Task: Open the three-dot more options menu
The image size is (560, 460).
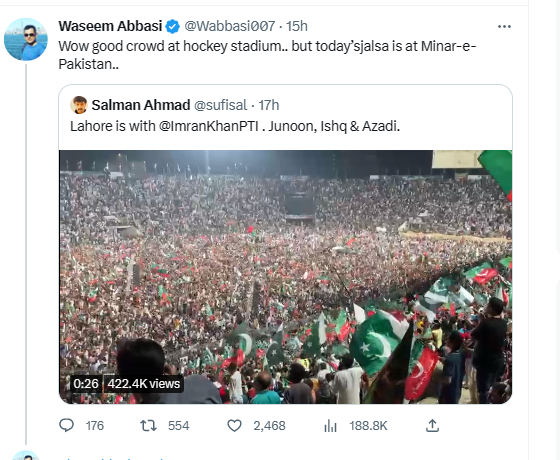Action: (504, 26)
